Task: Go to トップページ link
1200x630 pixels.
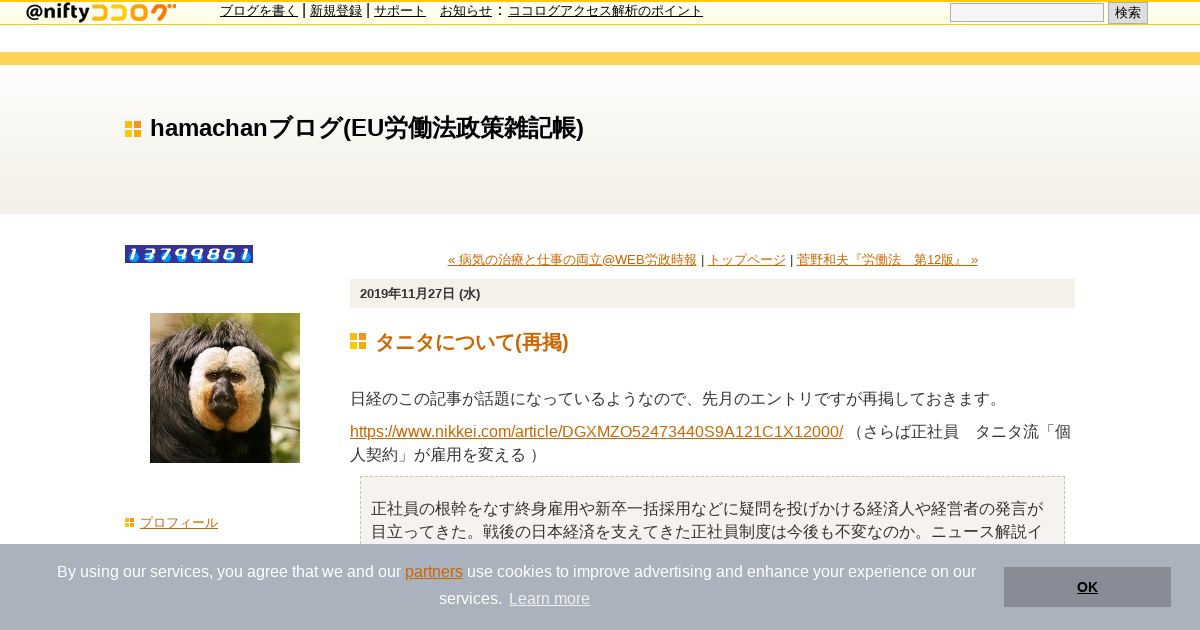Action: coord(747,260)
